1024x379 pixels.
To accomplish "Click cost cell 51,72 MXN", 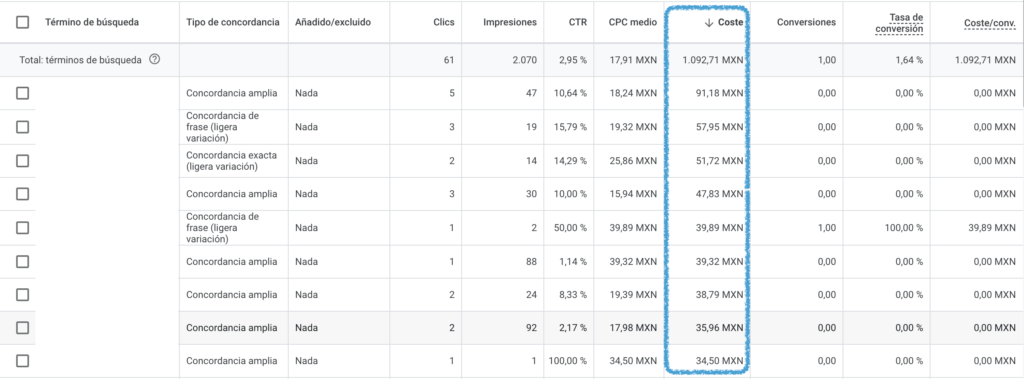I will (x=720, y=161).
